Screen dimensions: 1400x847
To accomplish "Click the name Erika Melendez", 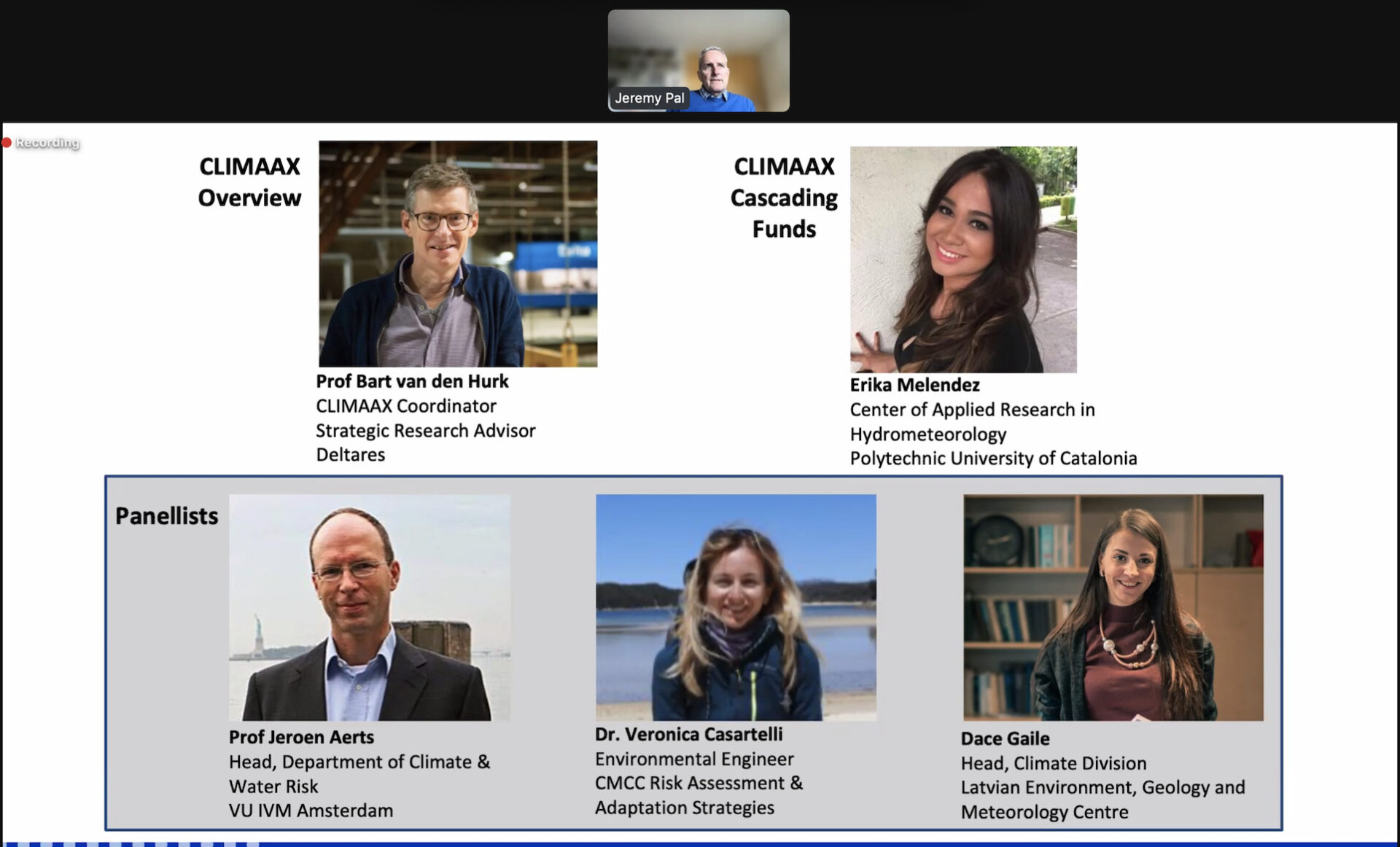I will click(x=915, y=385).
